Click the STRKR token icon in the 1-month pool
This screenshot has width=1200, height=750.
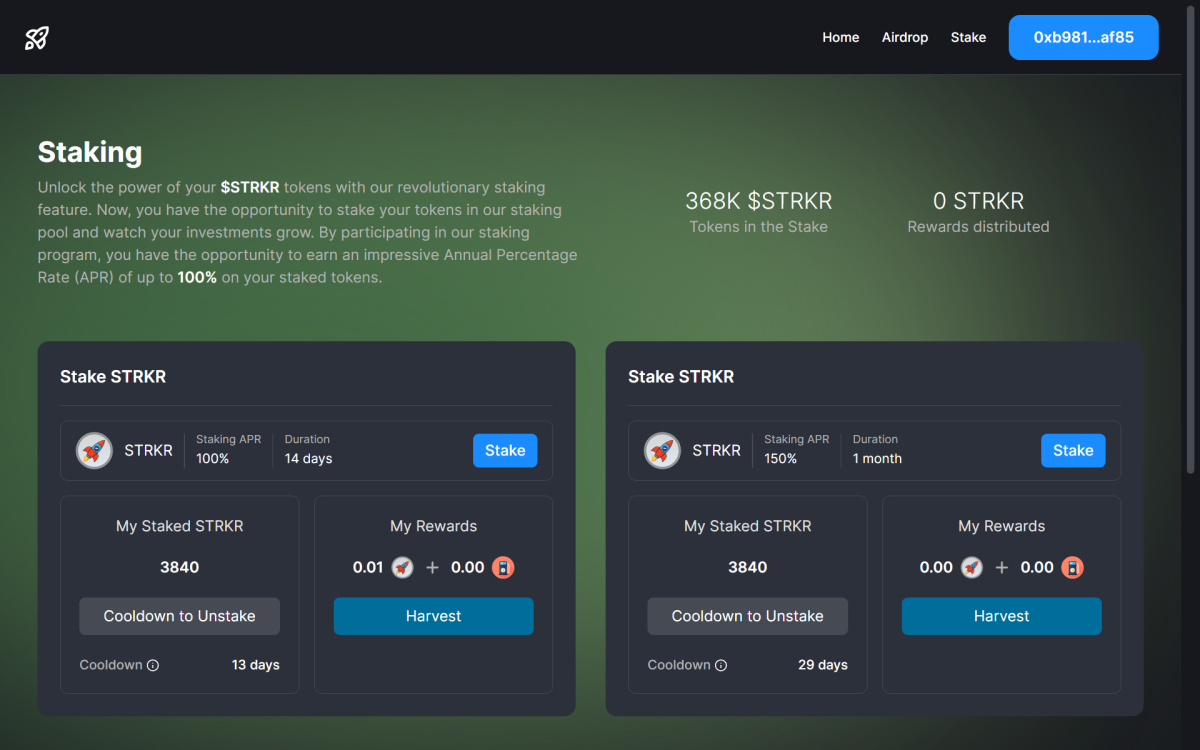[x=662, y=450]
